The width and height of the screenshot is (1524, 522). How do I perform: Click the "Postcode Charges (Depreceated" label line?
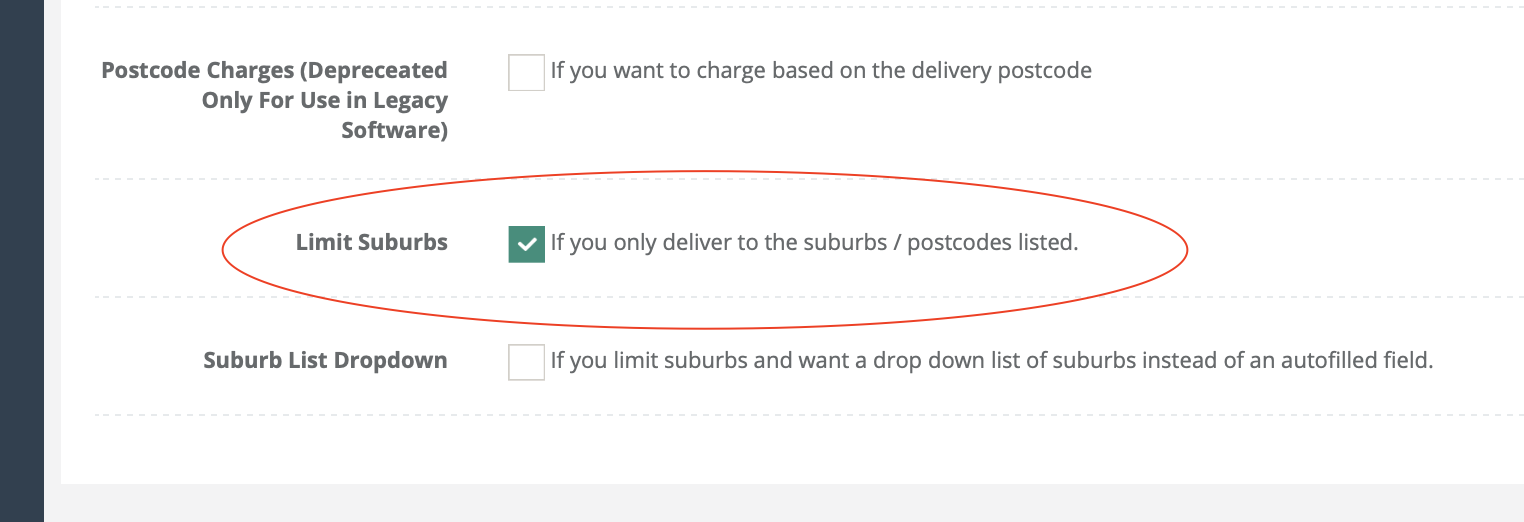point(274,71)
